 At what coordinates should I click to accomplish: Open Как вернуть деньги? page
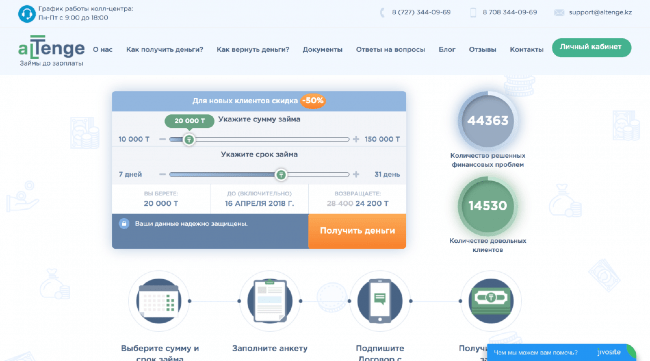(253, 49)
